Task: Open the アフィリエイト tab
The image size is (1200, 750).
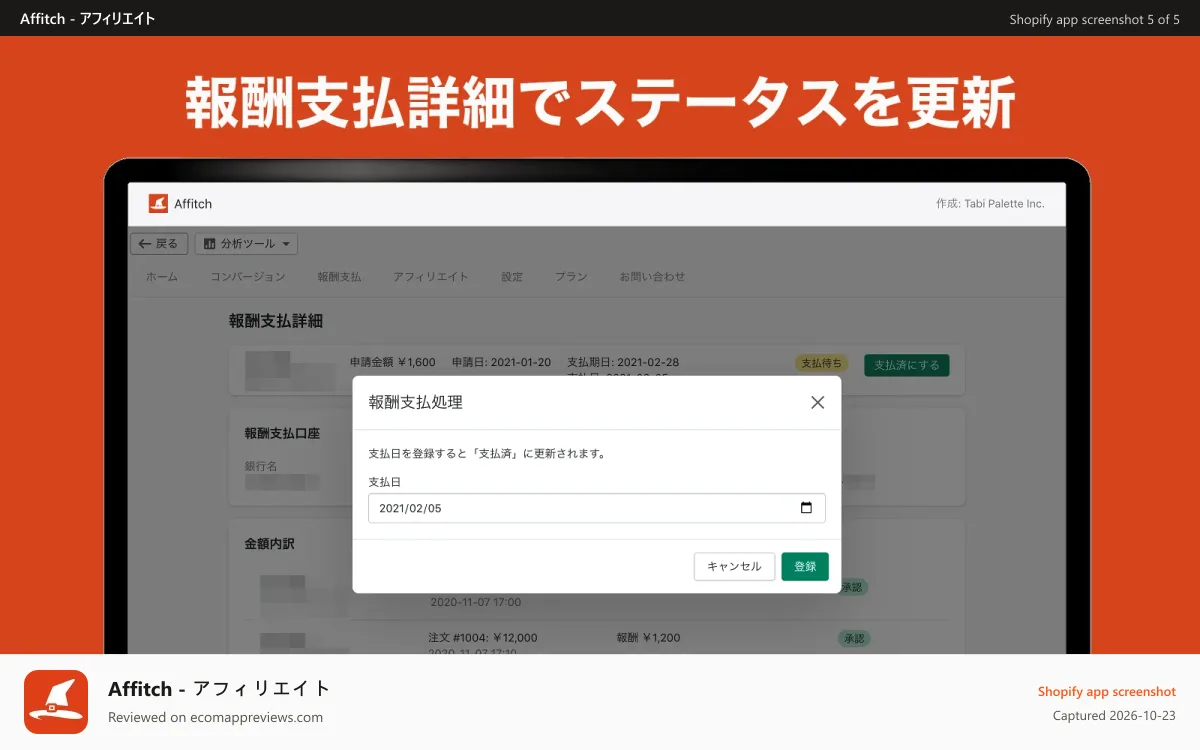Action: [x=431, y=277]
